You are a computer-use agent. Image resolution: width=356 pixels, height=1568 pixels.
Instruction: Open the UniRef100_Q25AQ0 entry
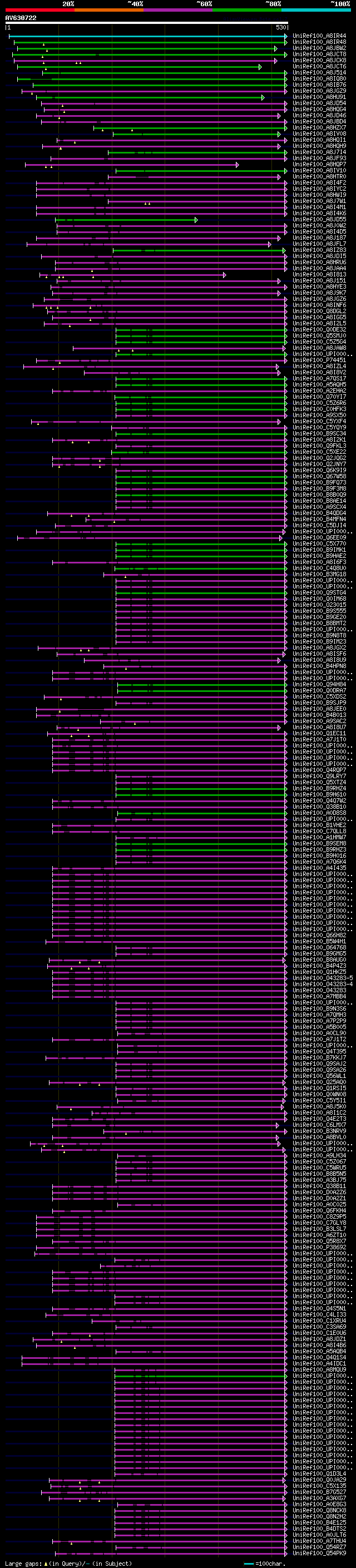[x=319, y=1082]
